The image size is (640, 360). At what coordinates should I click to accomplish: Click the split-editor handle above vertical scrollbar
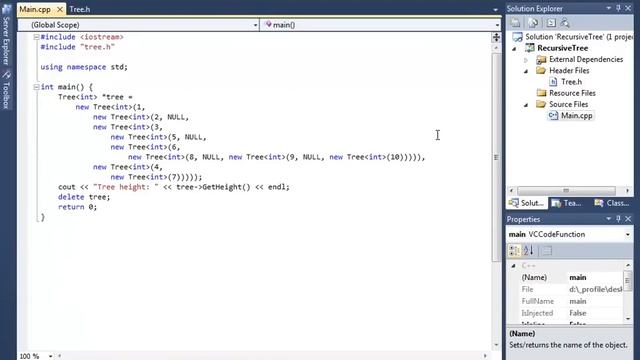[496, 38]
